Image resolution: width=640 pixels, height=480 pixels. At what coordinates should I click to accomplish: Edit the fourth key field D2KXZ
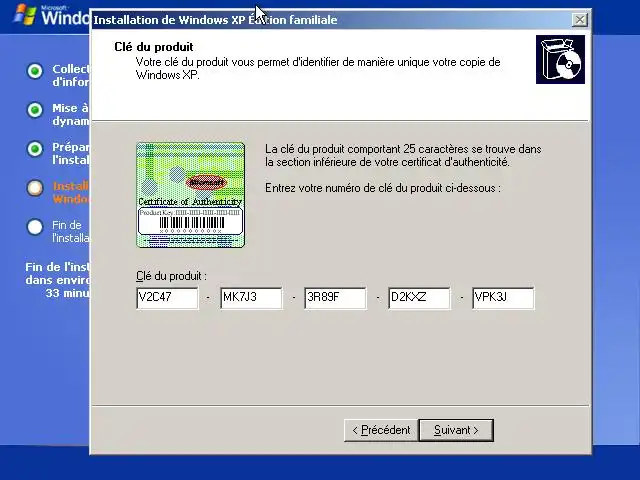[419, 298]
